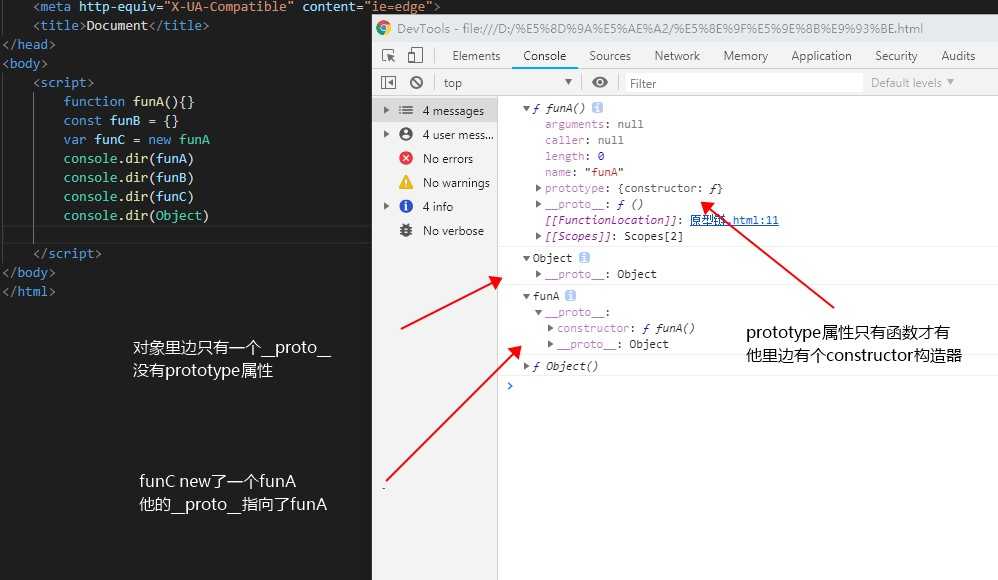Click the console prompt line
Image resolution: width=998 pixels, height=580 pixels.
[748, 386]
